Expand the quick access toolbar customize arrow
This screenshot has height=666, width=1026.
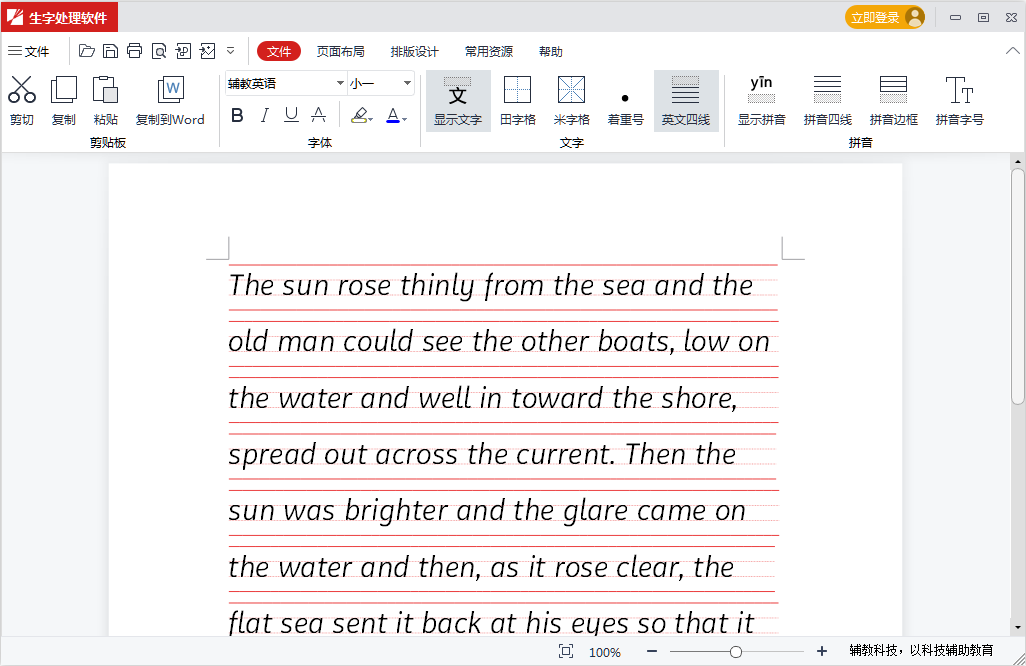tap(230, 50)
